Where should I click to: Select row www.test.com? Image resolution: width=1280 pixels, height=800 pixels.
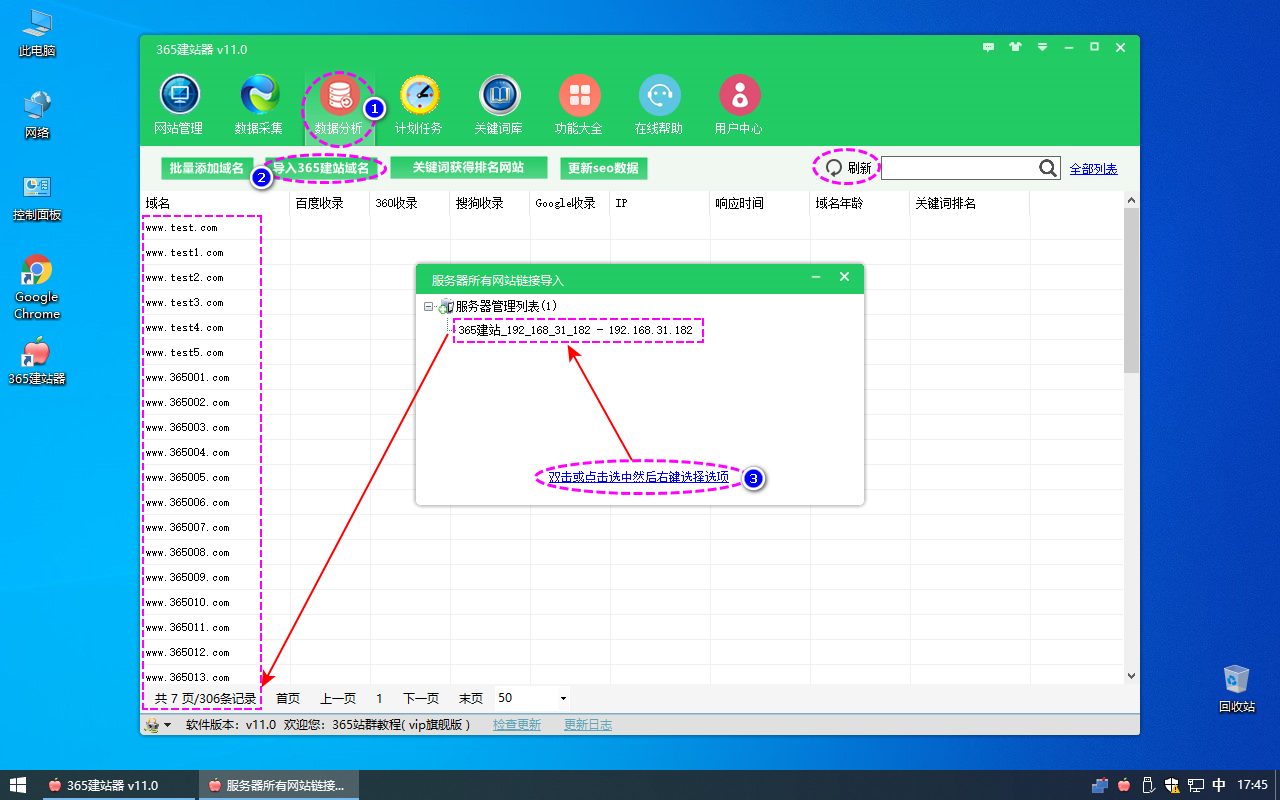(x=632, y=228)
